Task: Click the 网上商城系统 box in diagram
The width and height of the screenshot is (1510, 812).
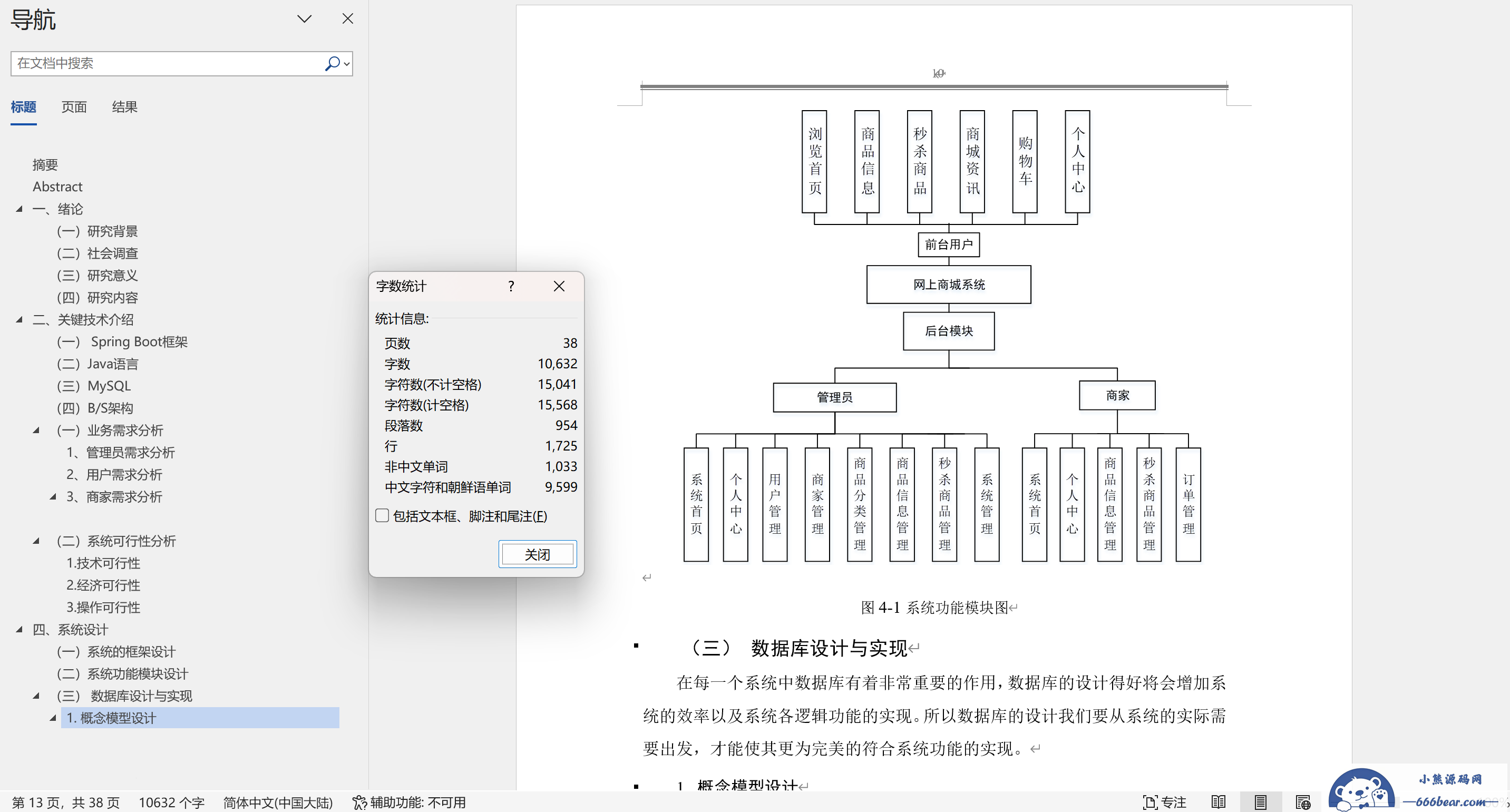Action: (949, 285)
